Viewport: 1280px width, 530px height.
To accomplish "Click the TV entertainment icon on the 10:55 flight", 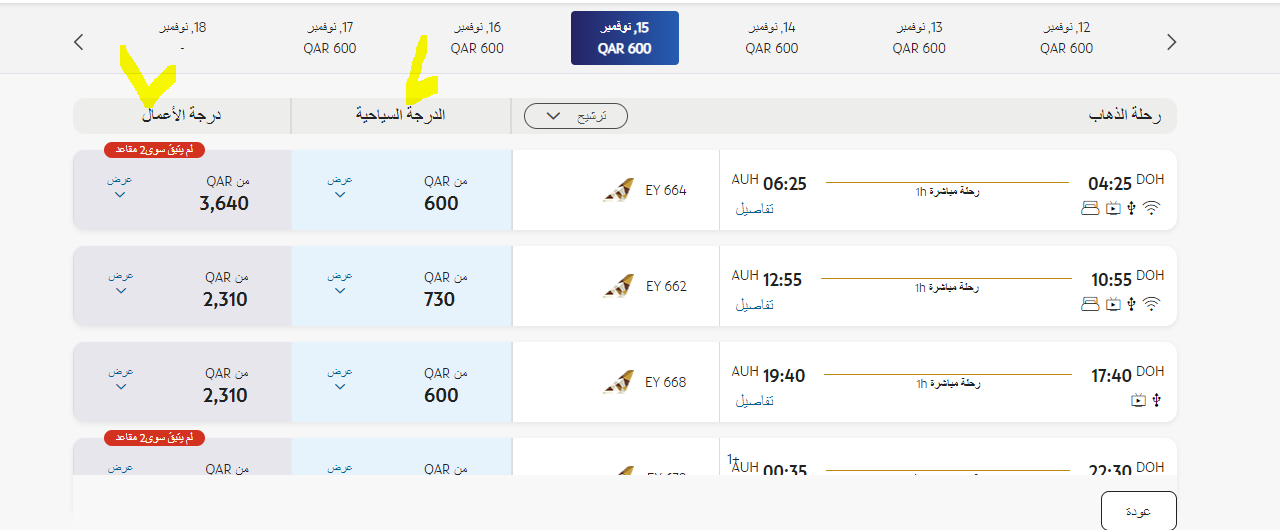I will coord(1113,304).
